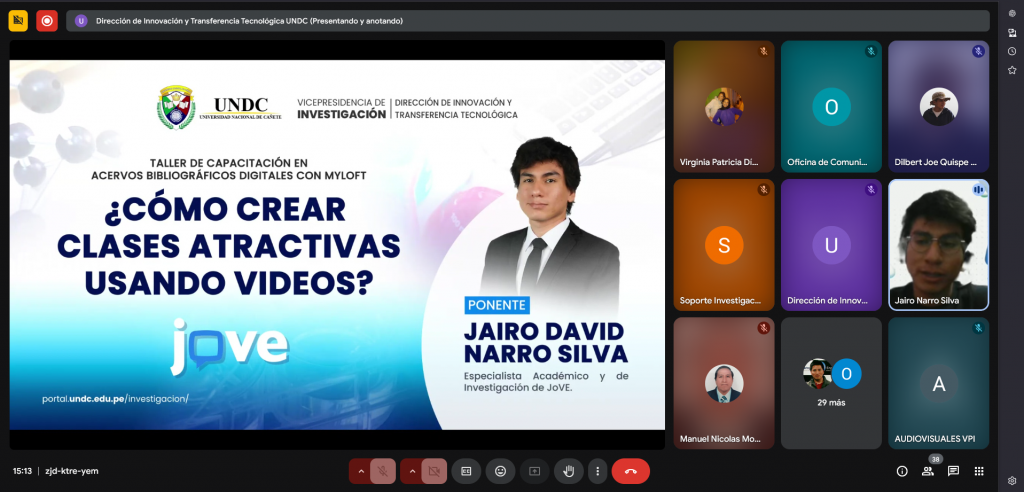Open the activities grid icon
Image resolution: width=1024 pixels, height=492 pixels.
pos(979,471)
